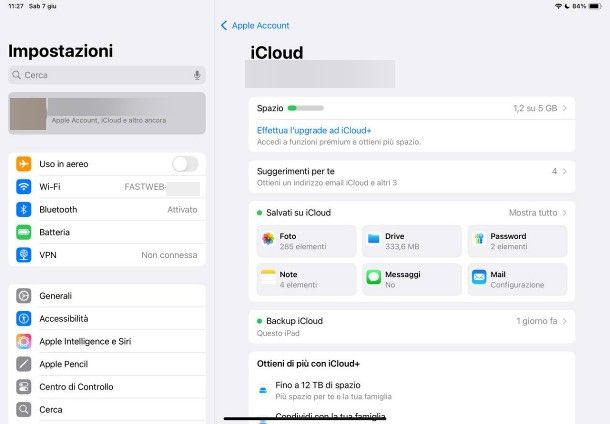Image resolution: width=610 pixels, height=424 pixels.
Task: Tap 1 giorno fa backup time
Action: (537, 321)
